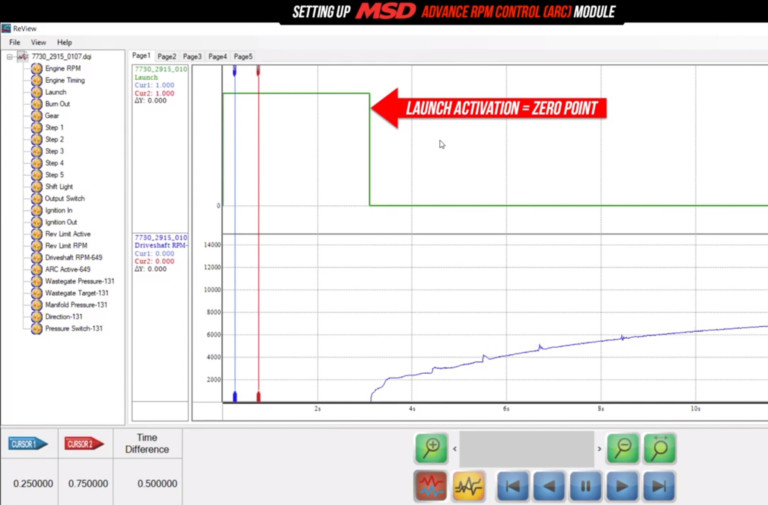Select the Ignition In channel label

pos(59,210)
